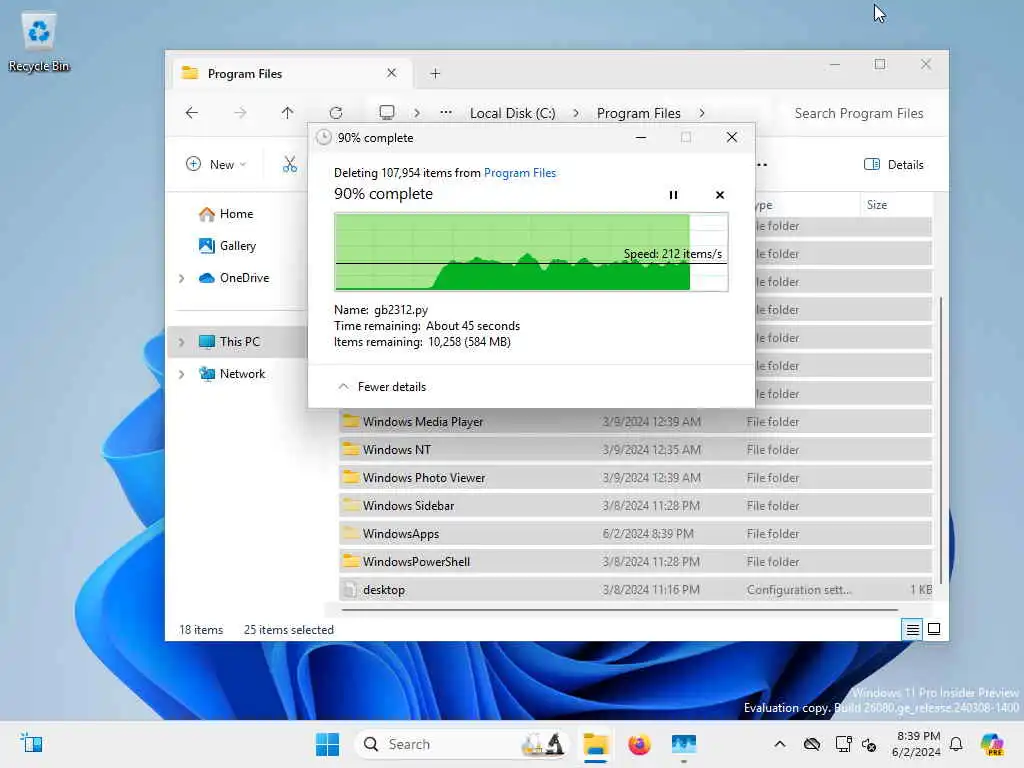The image size is (1024, 768).
Task: Close the 90% complete dialog window
Action: pos(731,137)
